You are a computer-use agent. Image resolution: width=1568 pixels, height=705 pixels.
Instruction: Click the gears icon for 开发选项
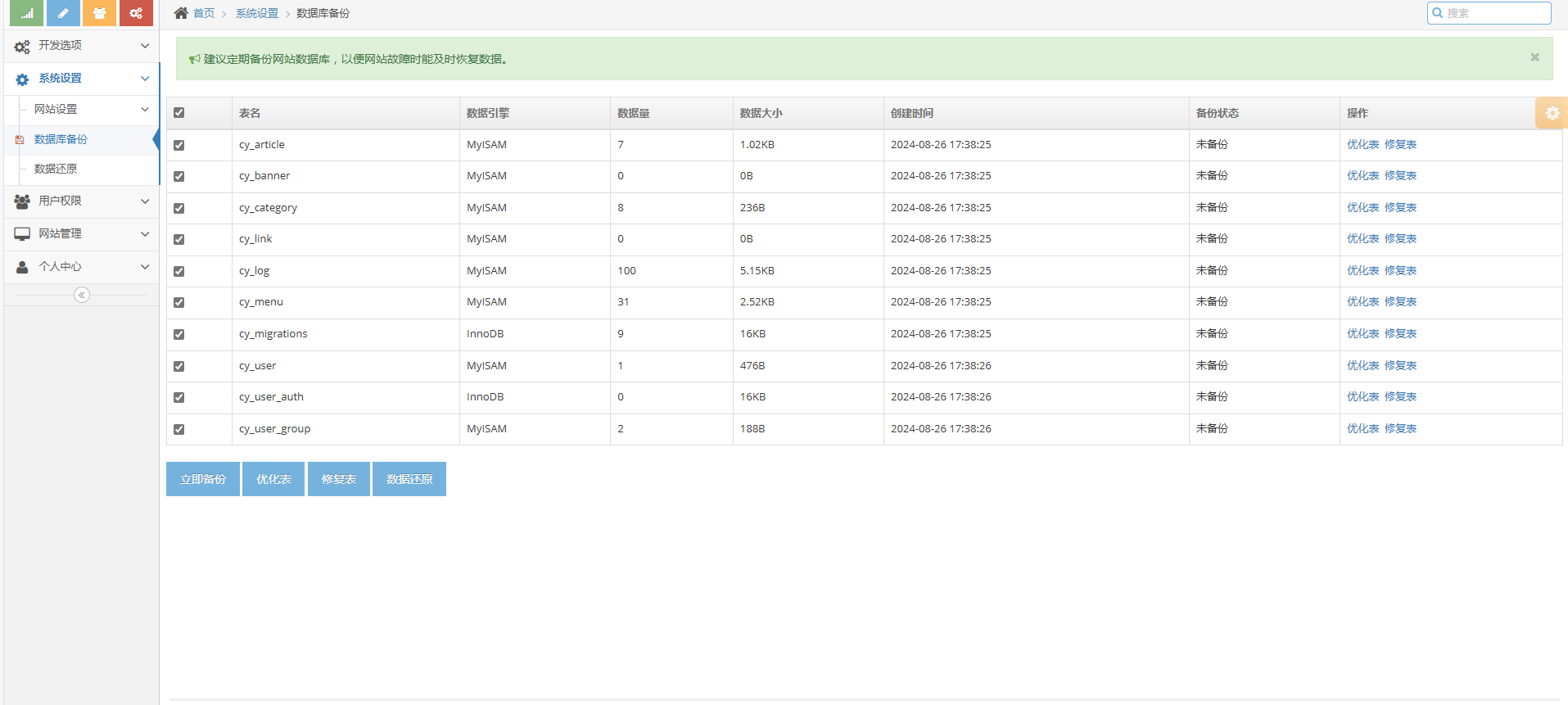pyautogui.click(x=22, y=47)
